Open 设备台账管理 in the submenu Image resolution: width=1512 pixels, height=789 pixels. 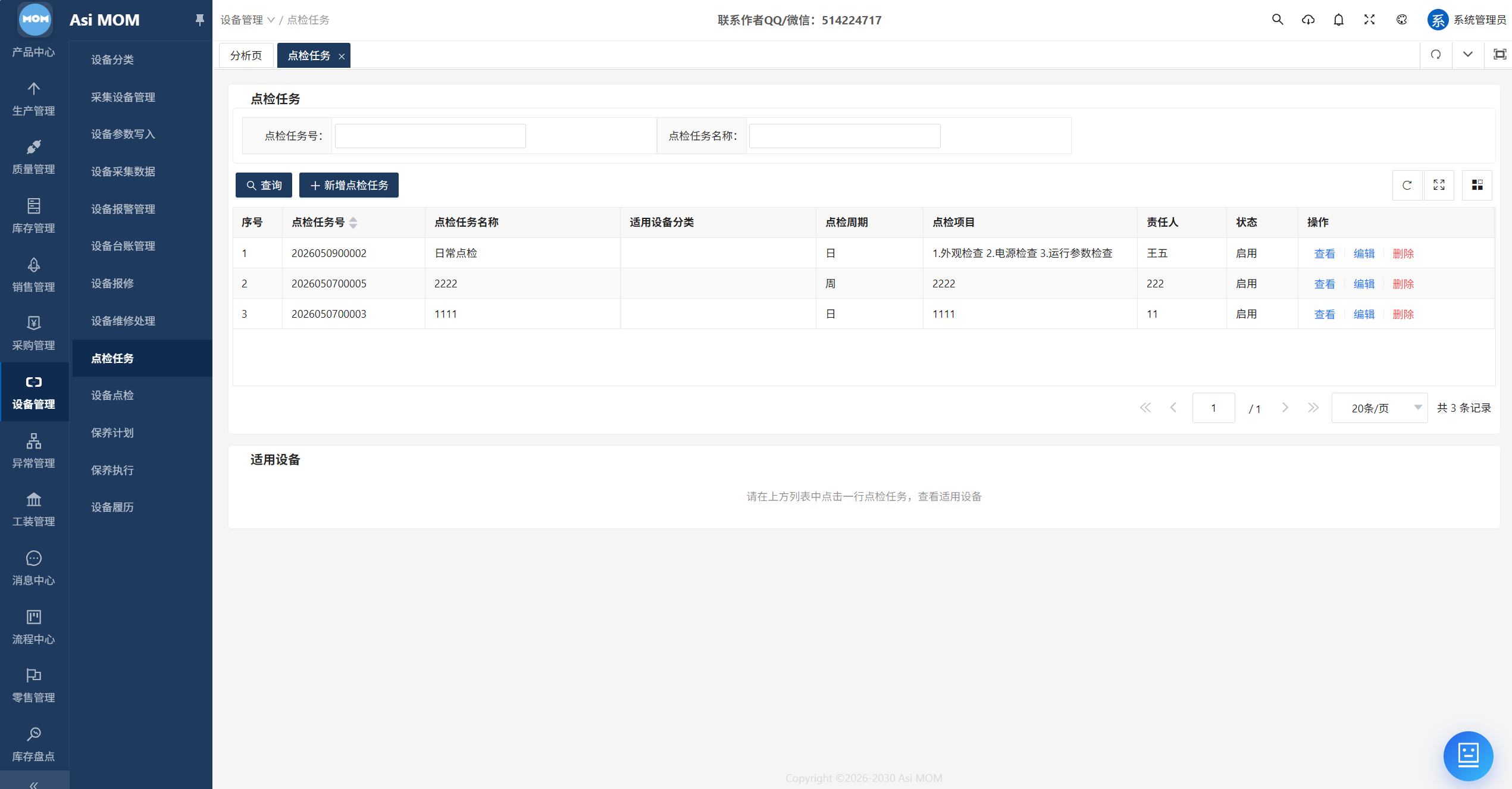point(142,246)
